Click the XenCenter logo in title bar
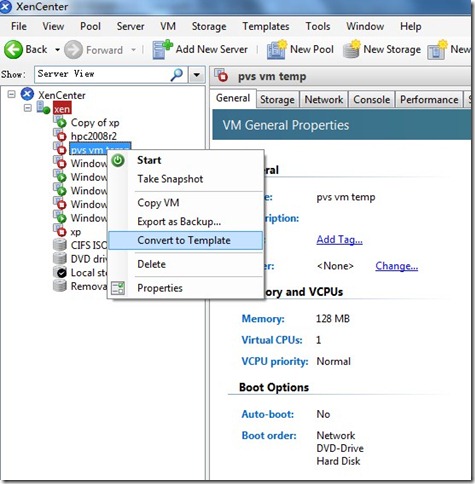Screen dimensions: 475x484 (x=5, y=7)
